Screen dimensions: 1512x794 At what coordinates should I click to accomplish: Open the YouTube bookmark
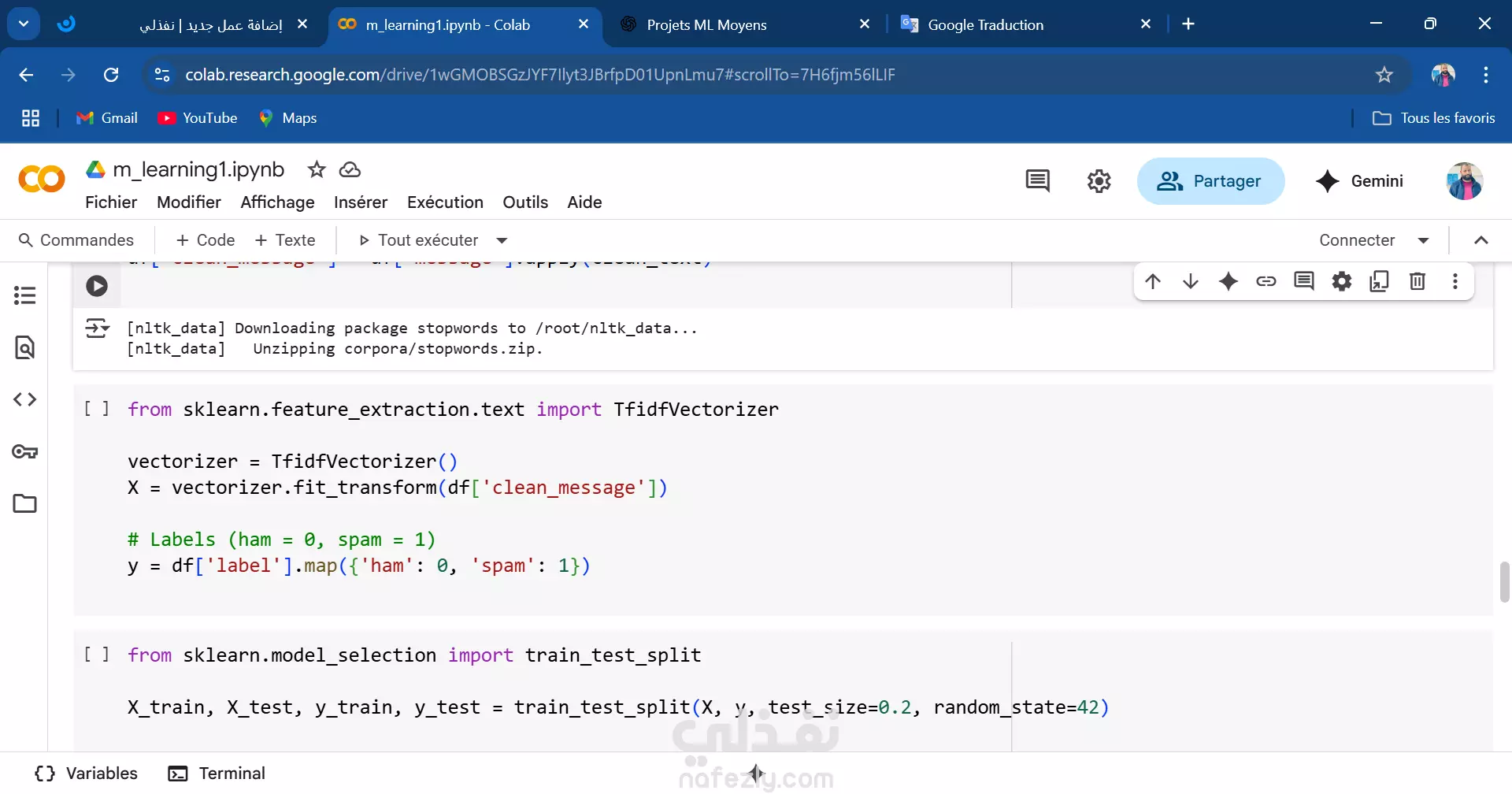[x=198, y=118]
